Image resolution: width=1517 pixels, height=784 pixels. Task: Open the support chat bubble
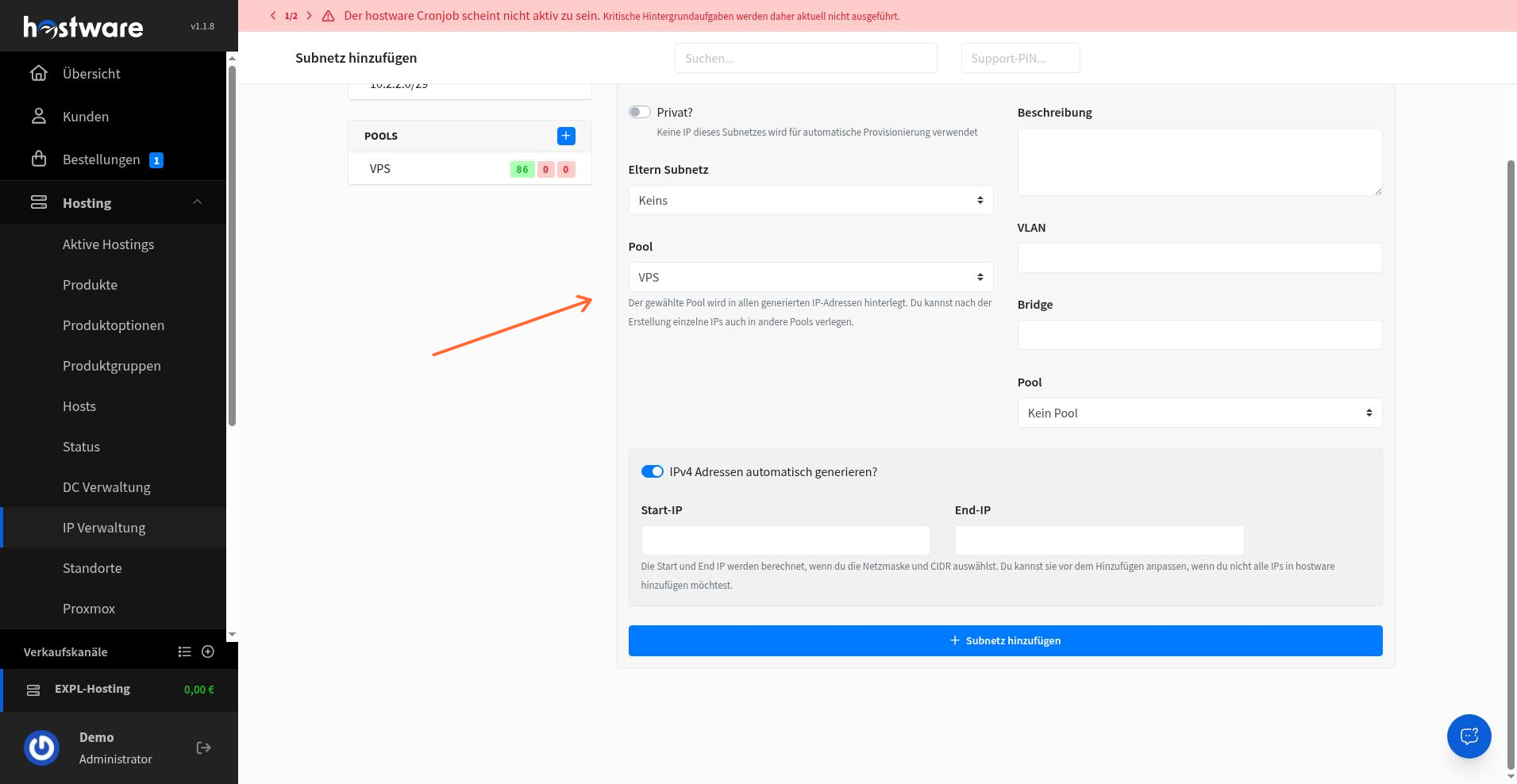pyautogui.click(x=1469, y=736)
